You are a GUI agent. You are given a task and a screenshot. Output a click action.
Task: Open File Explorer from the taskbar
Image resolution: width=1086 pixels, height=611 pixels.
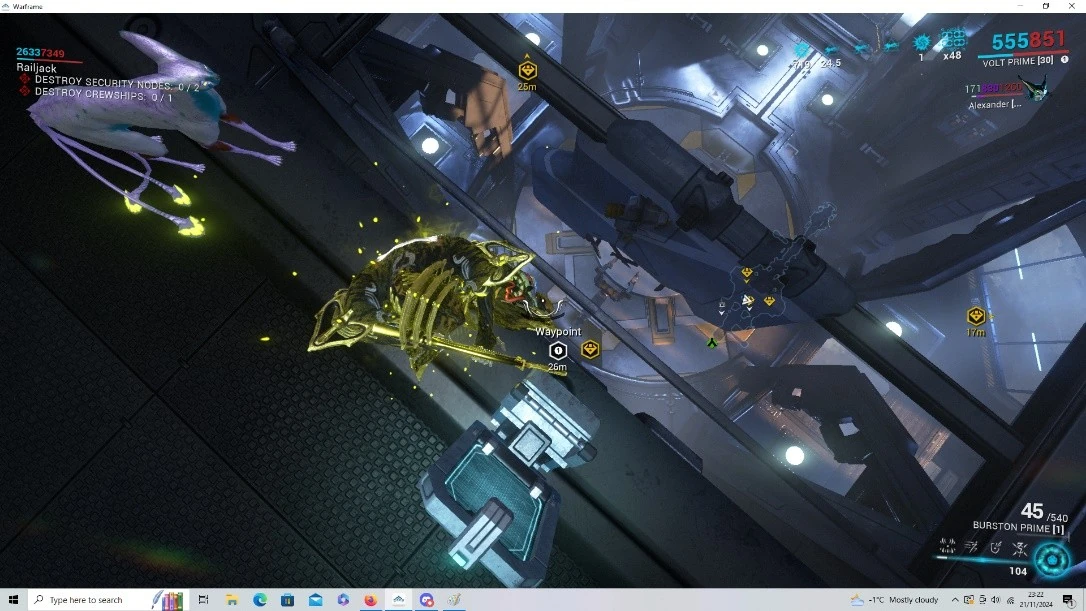click(x=231, y=600)
